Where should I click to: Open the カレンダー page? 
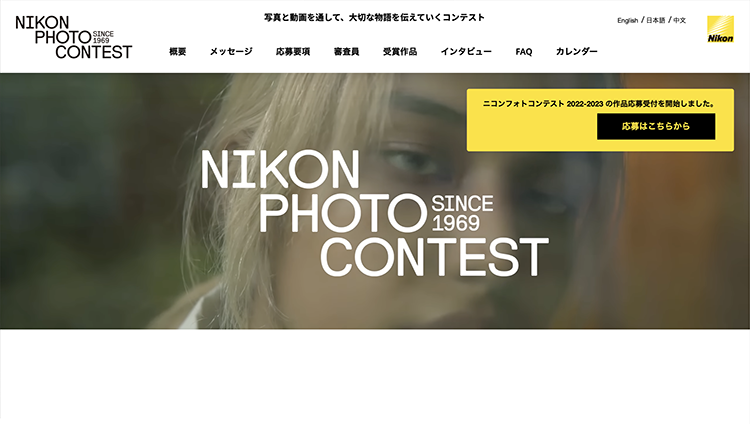(576, 51)
